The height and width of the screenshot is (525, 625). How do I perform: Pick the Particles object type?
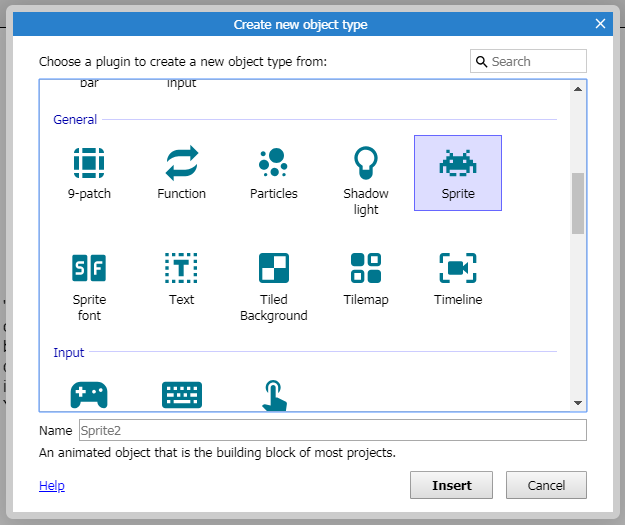pyautogui.click(x=274, y=162)
